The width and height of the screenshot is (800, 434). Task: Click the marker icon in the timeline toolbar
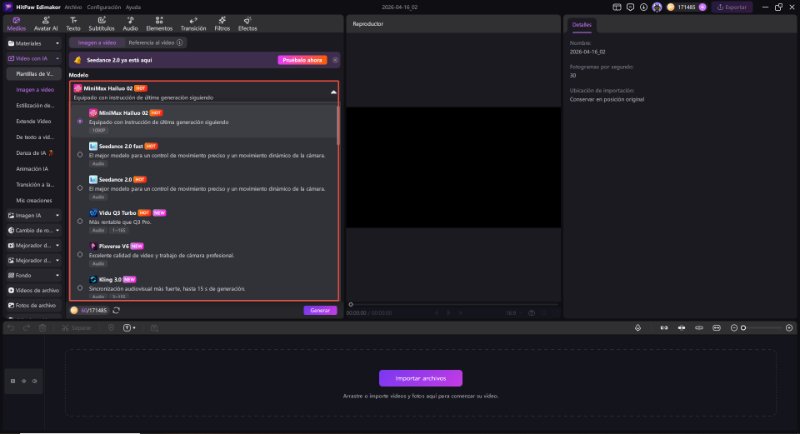(638, 328)
